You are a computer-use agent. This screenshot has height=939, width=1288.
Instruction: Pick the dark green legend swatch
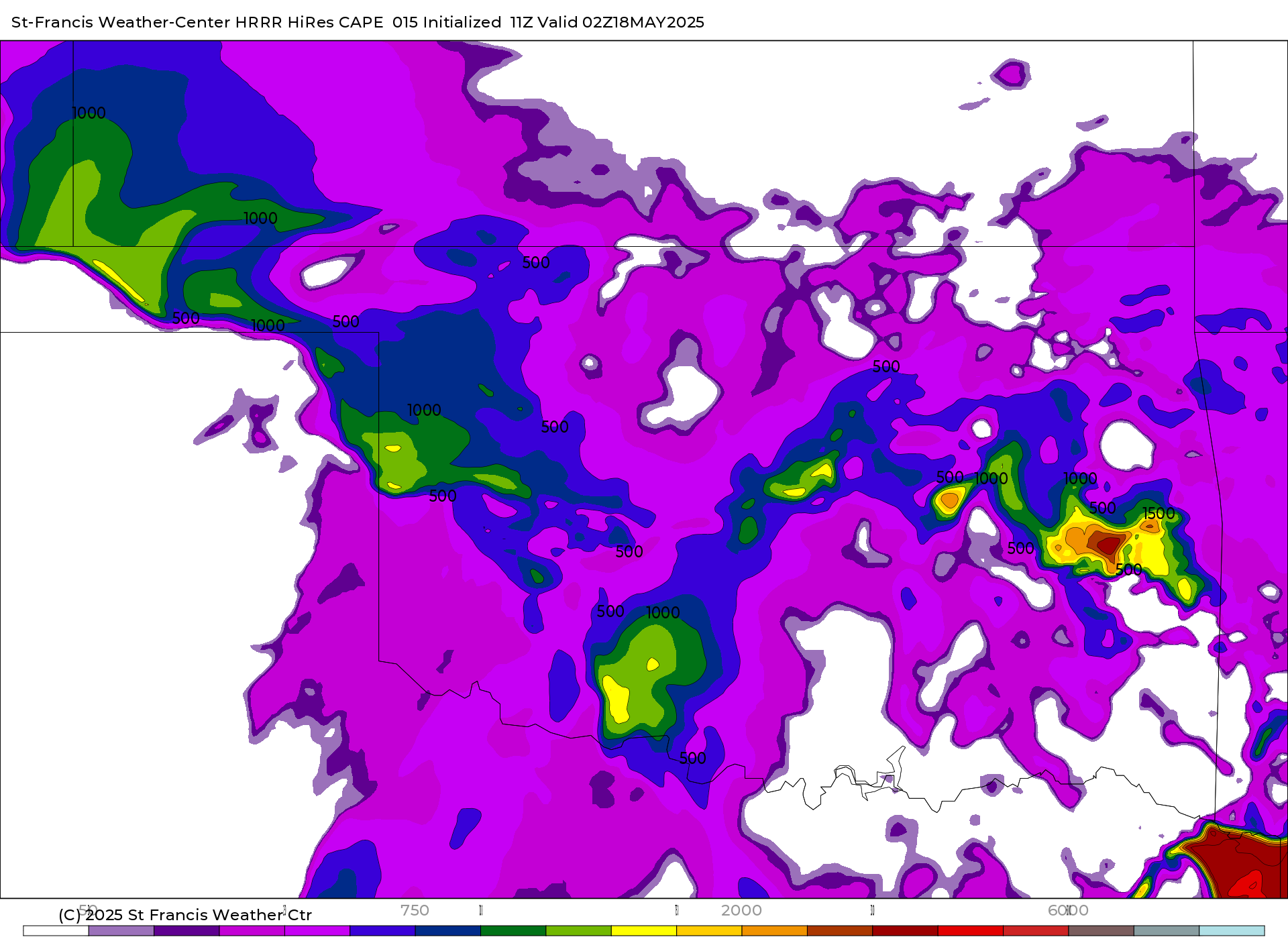(x=513, y=931)
